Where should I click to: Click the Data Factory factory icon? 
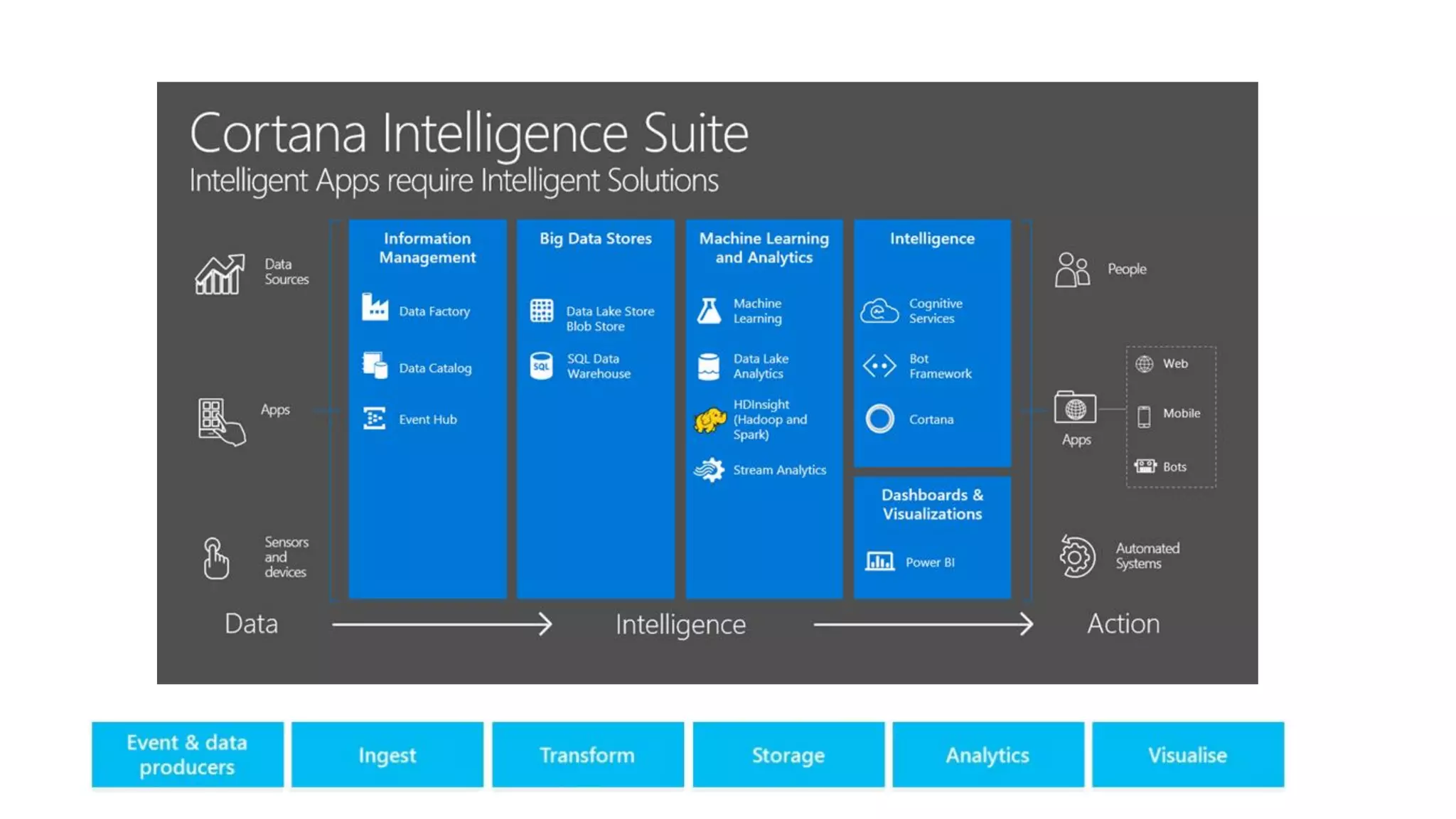(375, 308)
